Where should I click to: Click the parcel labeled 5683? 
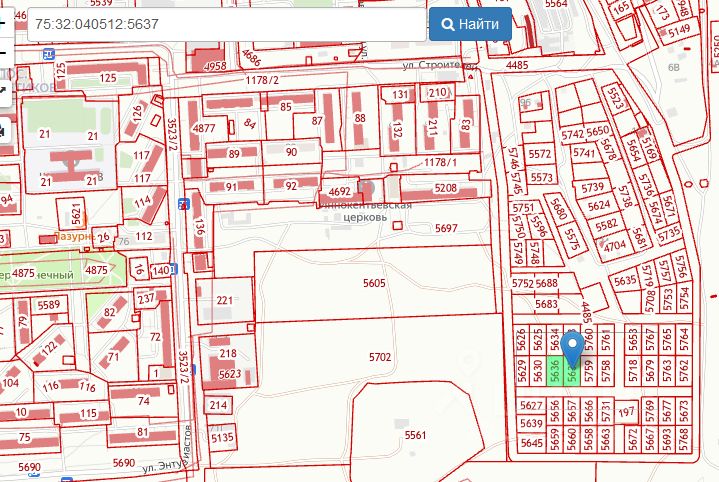[546, 304]
